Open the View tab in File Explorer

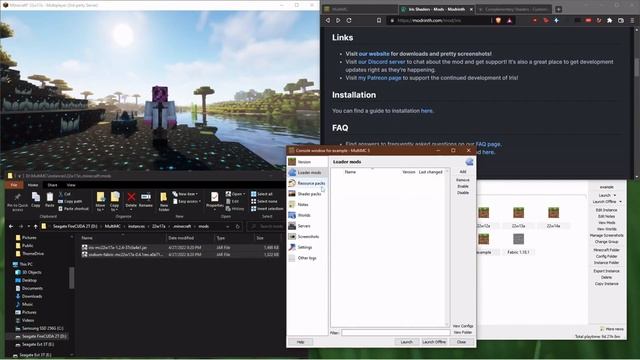click(71, 185)
